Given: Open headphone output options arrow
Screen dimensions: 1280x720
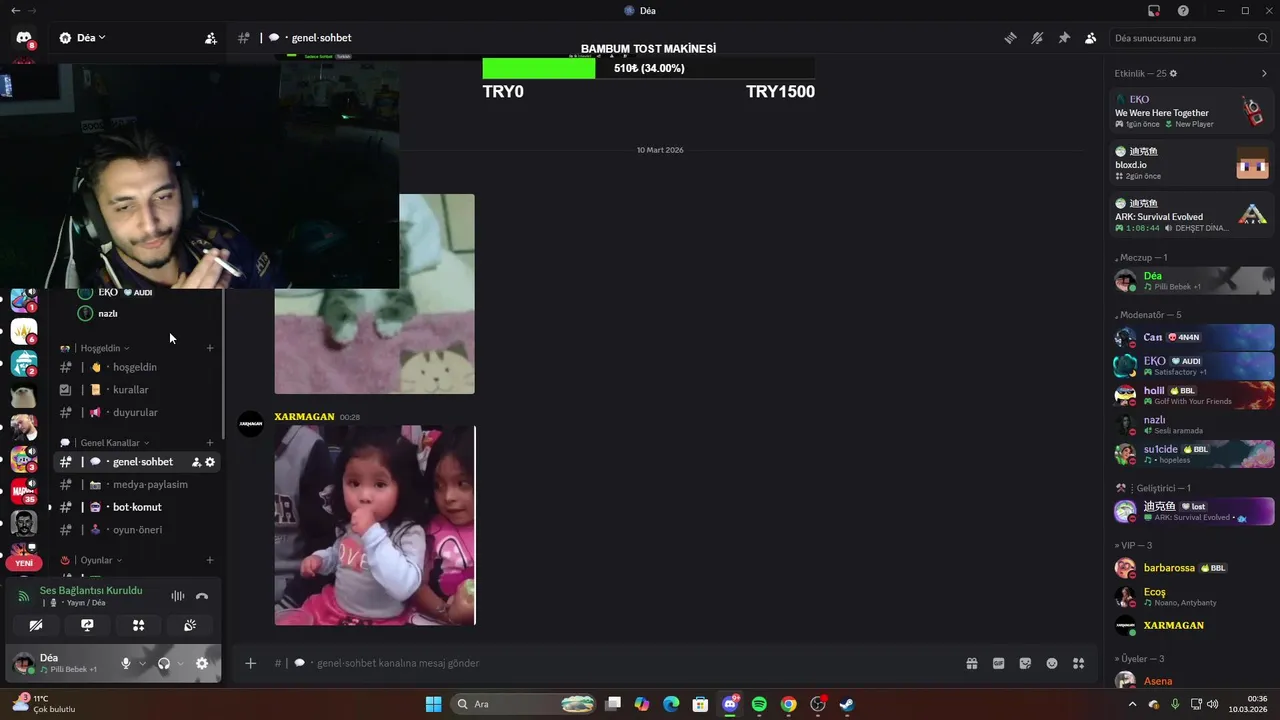Looking at the screenshot, I should pos(180,663).
